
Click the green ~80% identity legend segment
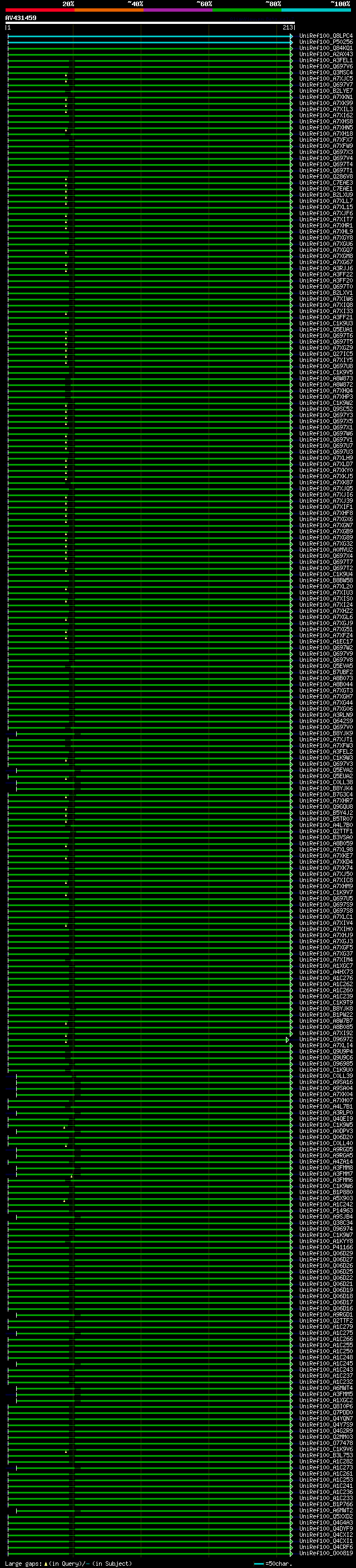(247, 10)
